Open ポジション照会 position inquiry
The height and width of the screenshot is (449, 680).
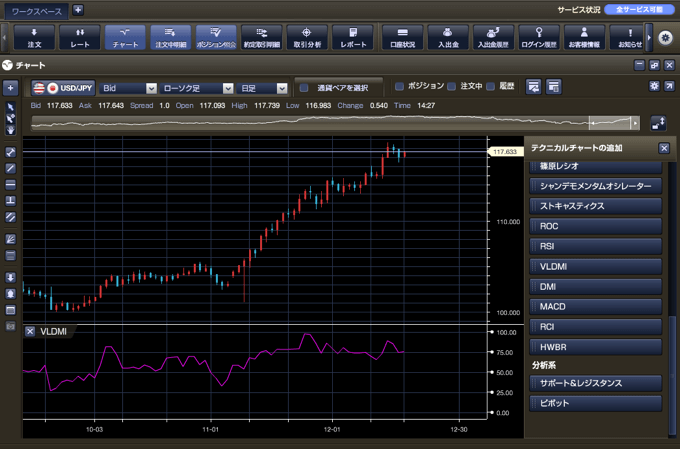pos(216,37)
